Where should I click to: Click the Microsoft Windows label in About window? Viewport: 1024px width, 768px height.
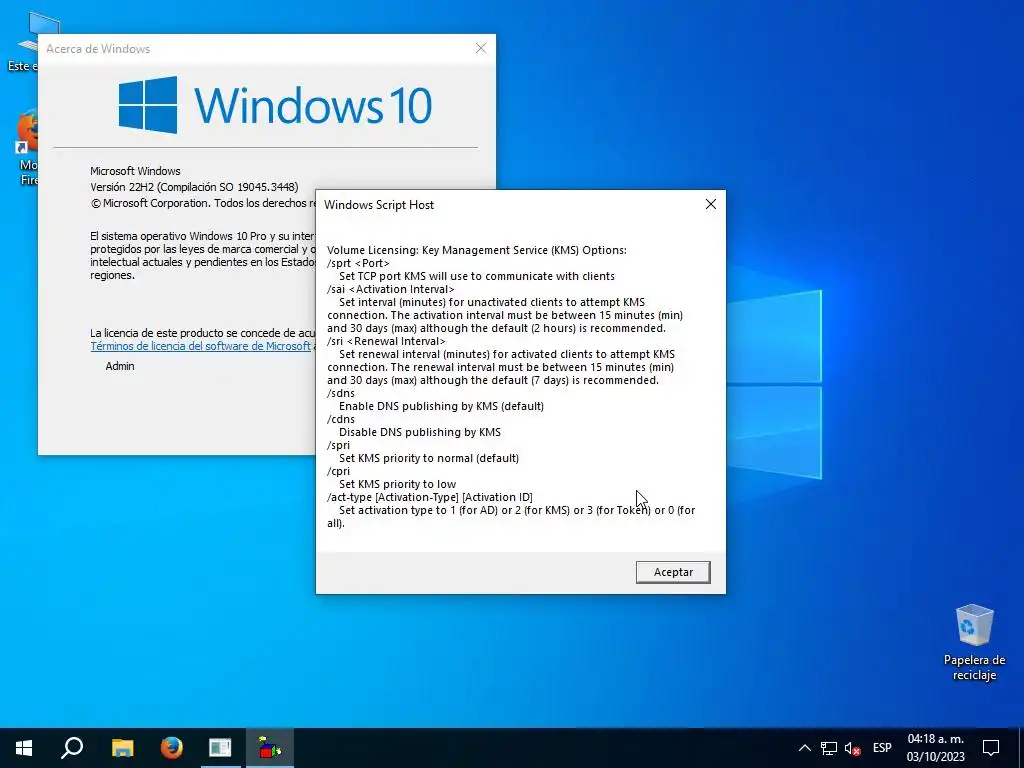135,171
